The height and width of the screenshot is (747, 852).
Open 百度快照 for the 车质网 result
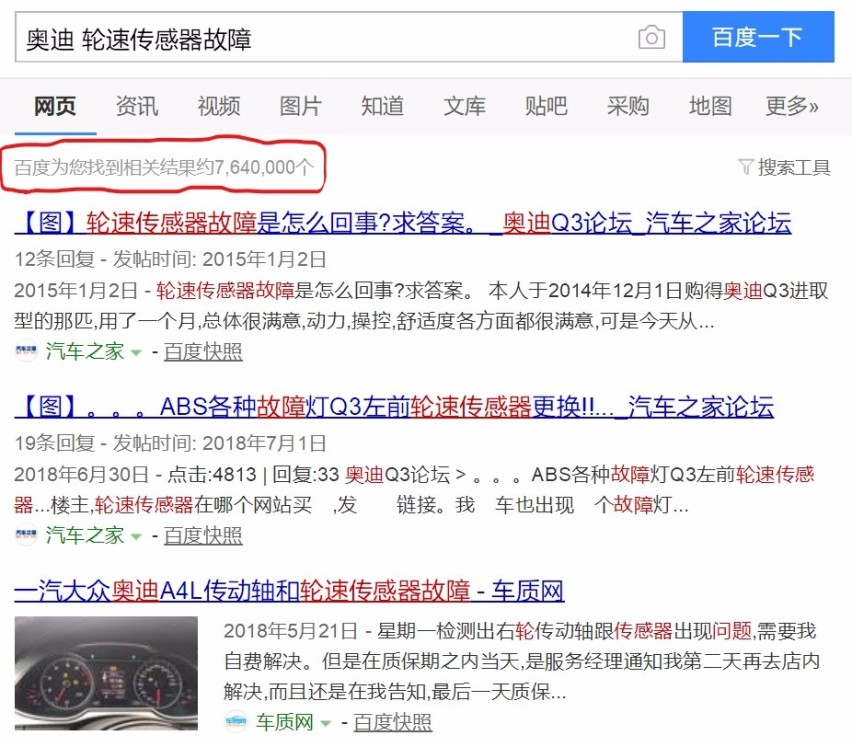click(392, 723)
